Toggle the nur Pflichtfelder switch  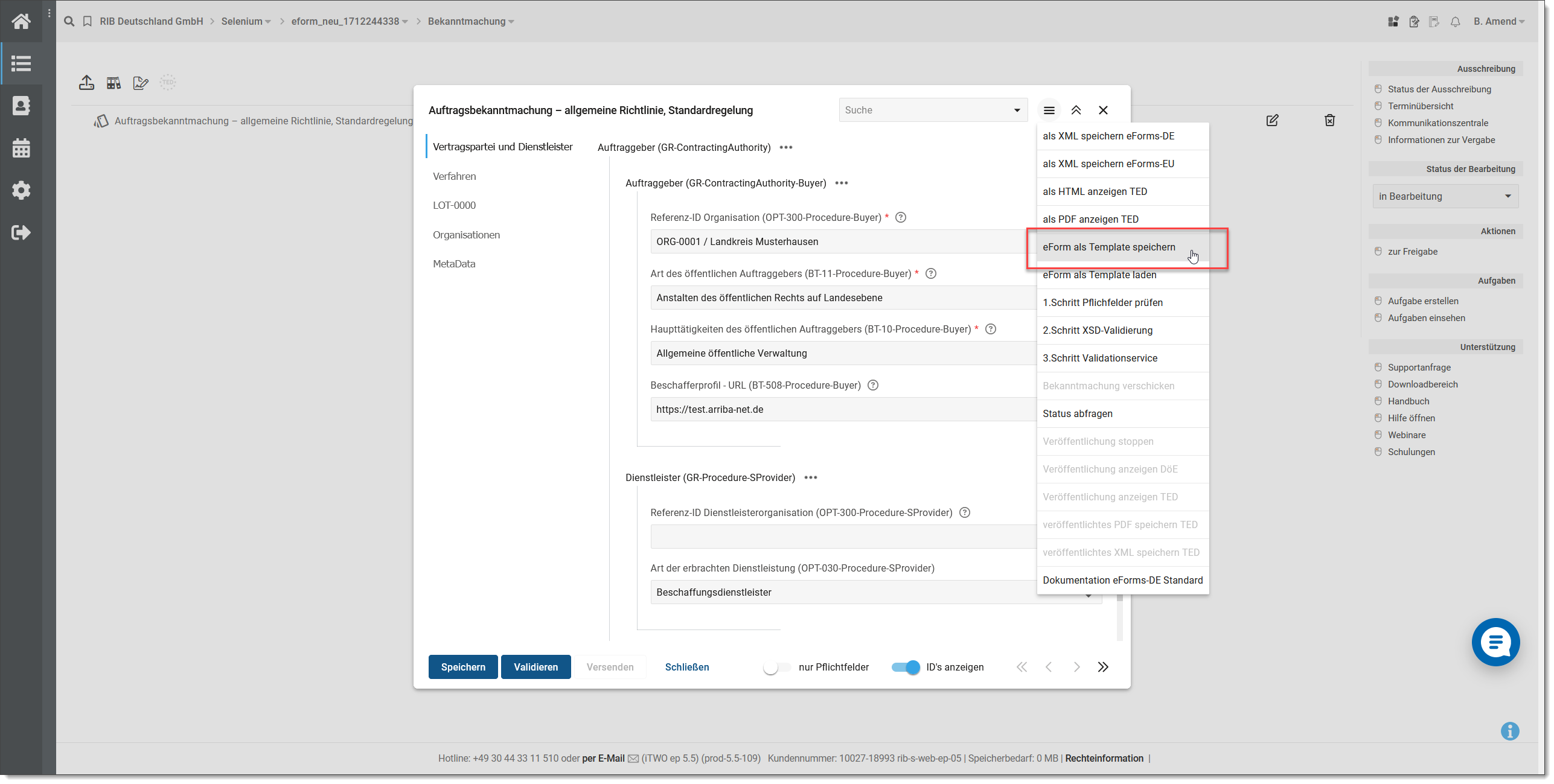tap(777, 667)
